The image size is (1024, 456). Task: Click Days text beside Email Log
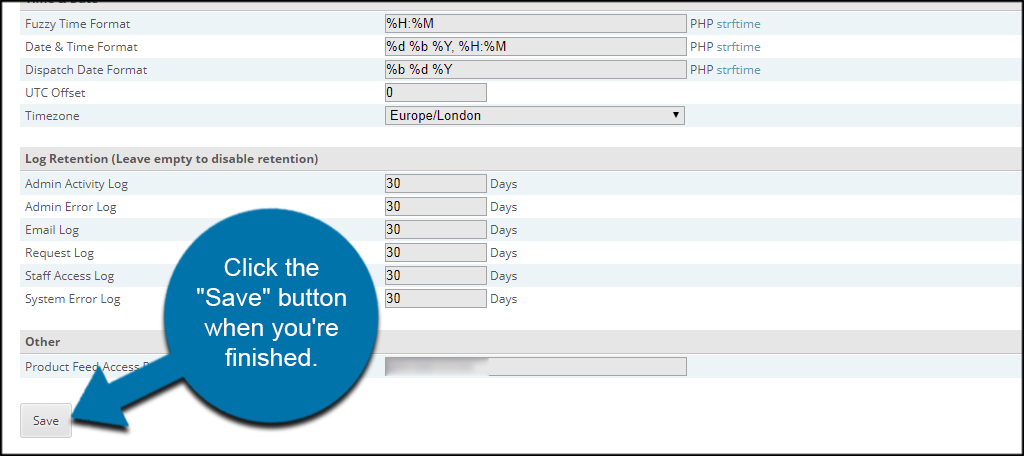(504, 230)
